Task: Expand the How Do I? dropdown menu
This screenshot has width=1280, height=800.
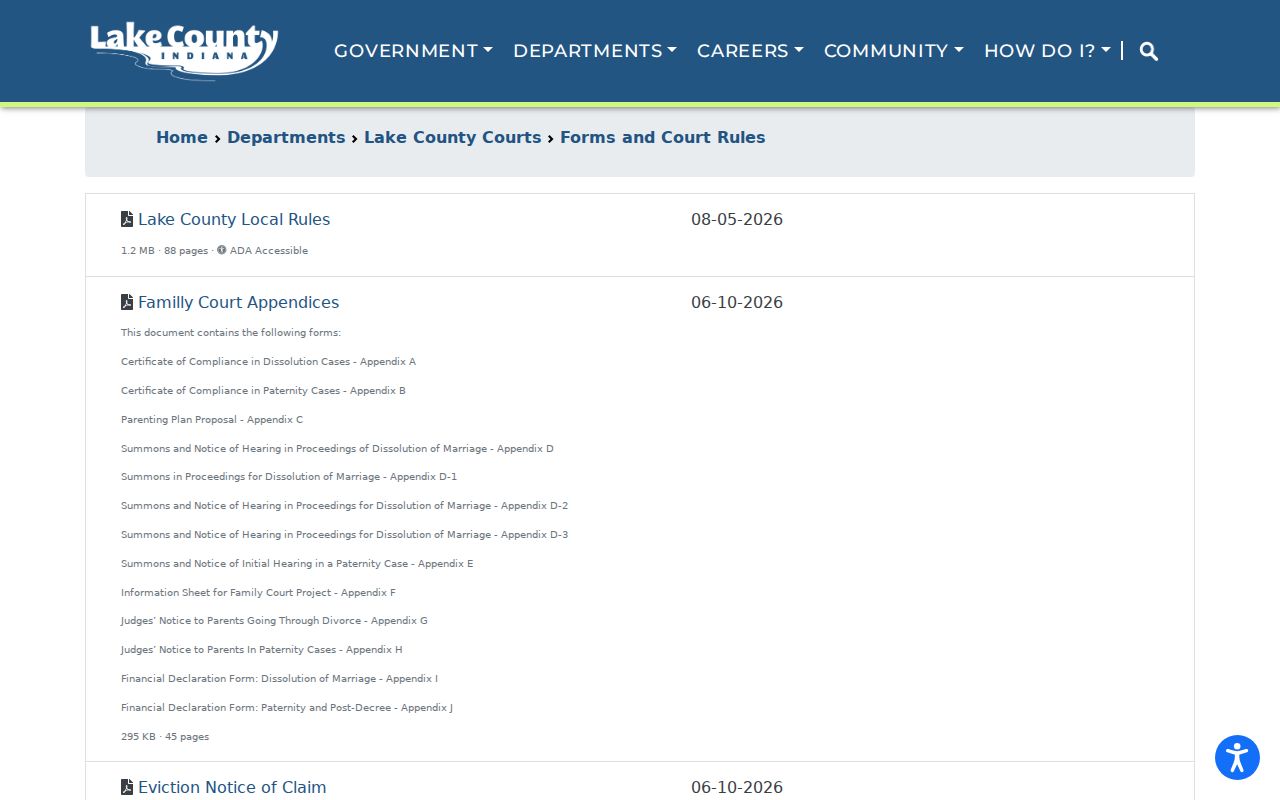Action: (x=1047, y=50)
